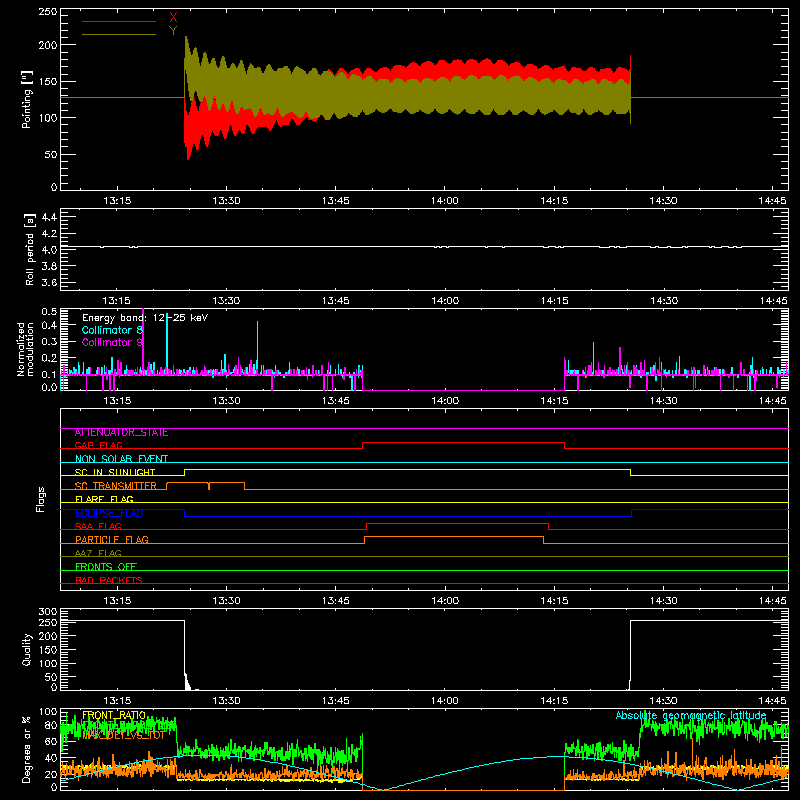Image resolution: width=800 pixels, height=800 pixels.
Task: Click the 0.3 tick on modulation axis
Action: coord(49,341)
